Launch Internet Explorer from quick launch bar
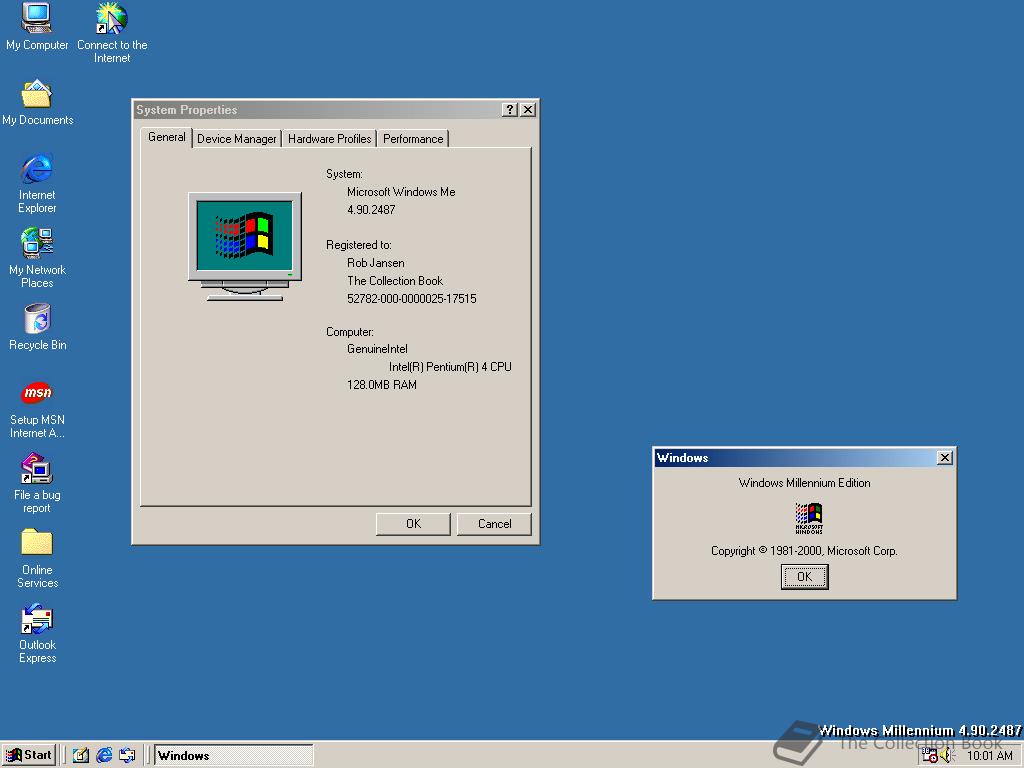1024x768 pixels. pos(104,756)
